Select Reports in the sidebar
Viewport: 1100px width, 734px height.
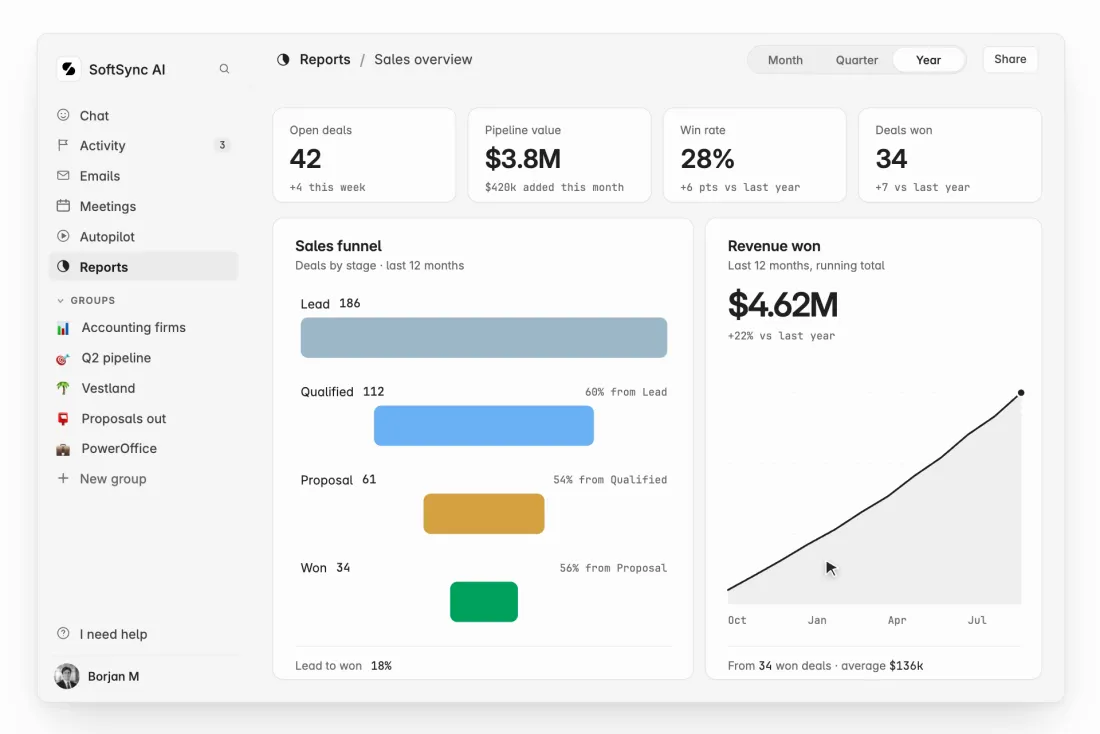(x=144, y=267)
